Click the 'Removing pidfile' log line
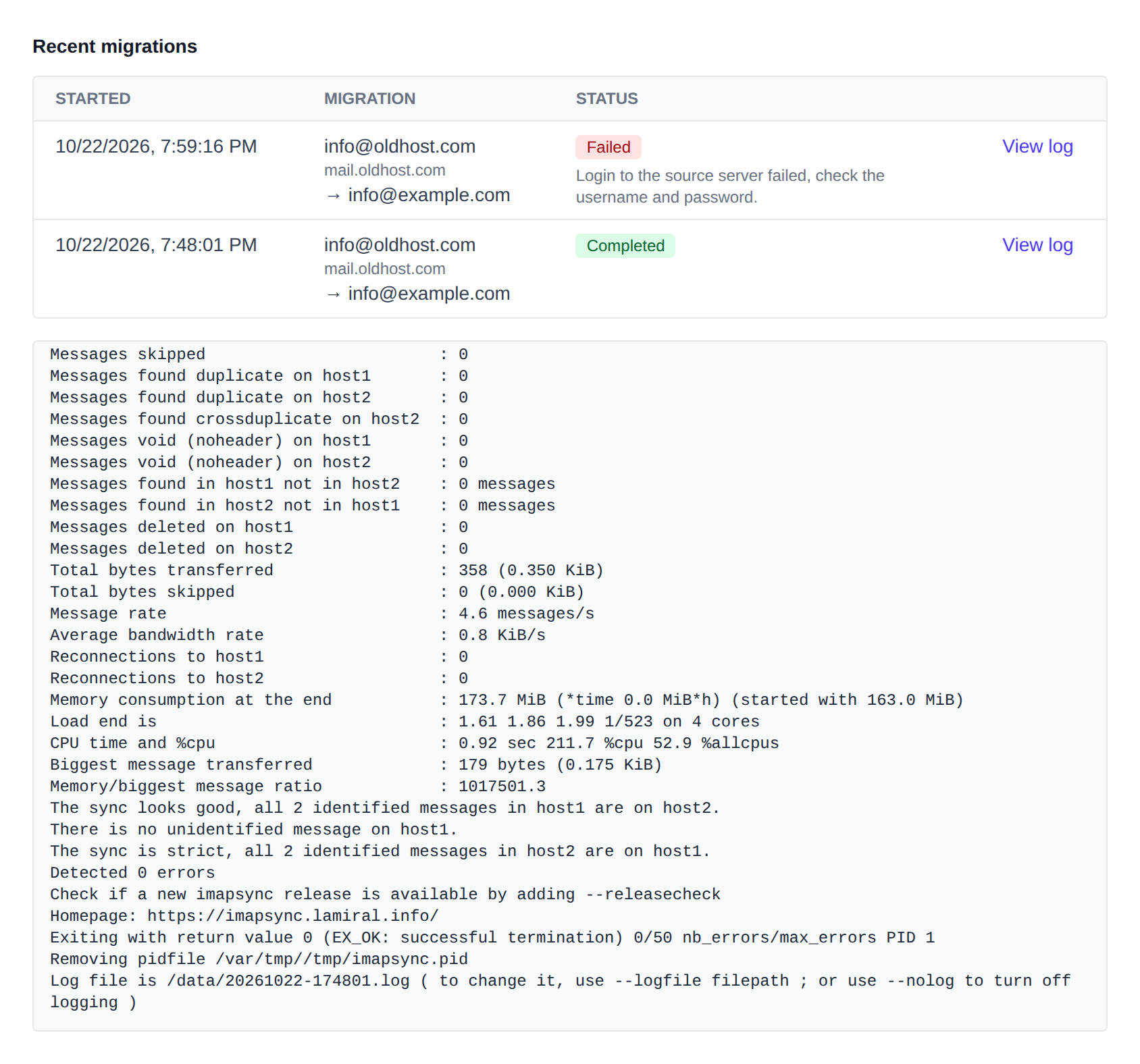This screenshot has height=1064, width=1140. click(259, 959)
